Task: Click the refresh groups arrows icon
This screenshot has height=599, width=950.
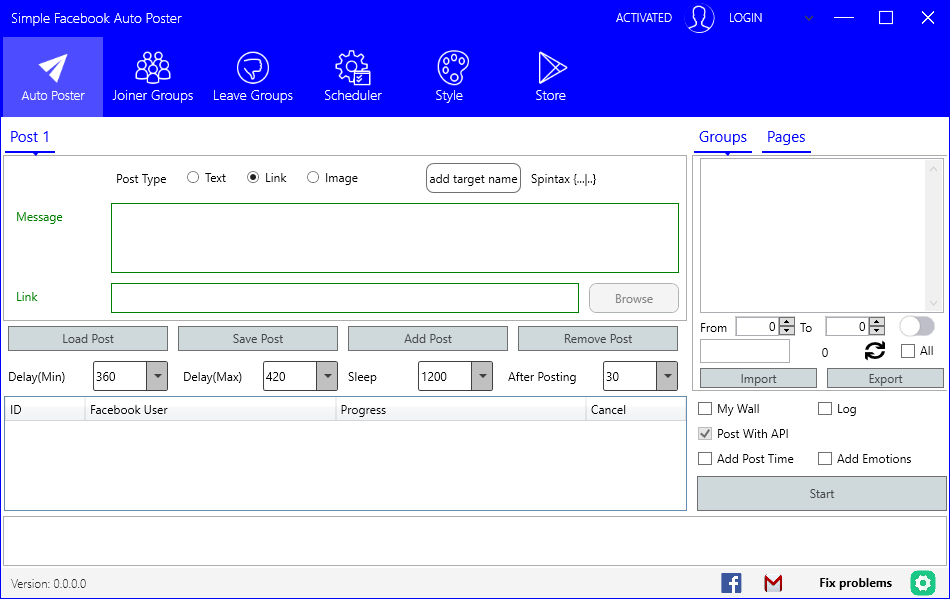Action: [874, 351]
